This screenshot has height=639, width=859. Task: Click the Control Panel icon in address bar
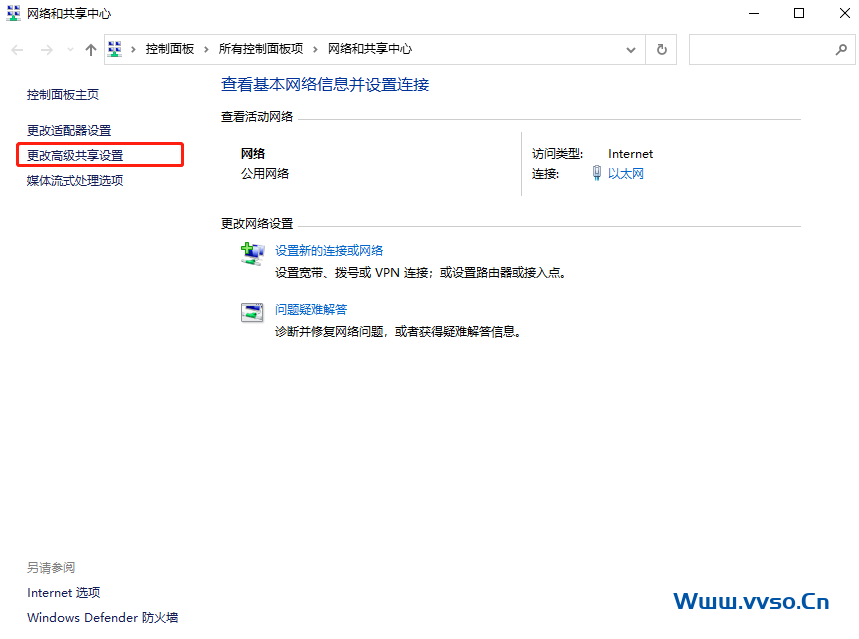pos(114,49)
